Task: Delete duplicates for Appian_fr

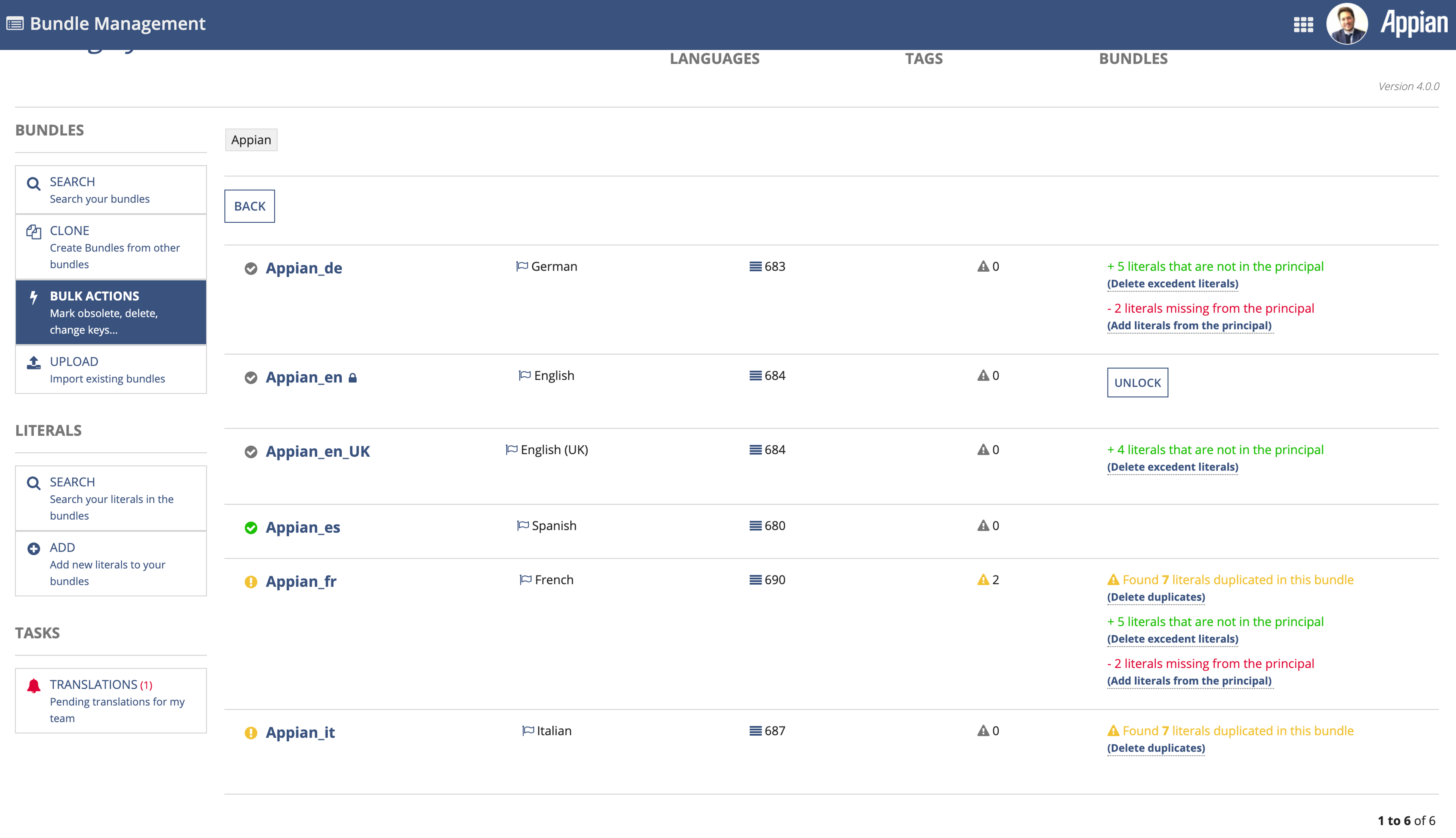Action: tap(1156, 597)
